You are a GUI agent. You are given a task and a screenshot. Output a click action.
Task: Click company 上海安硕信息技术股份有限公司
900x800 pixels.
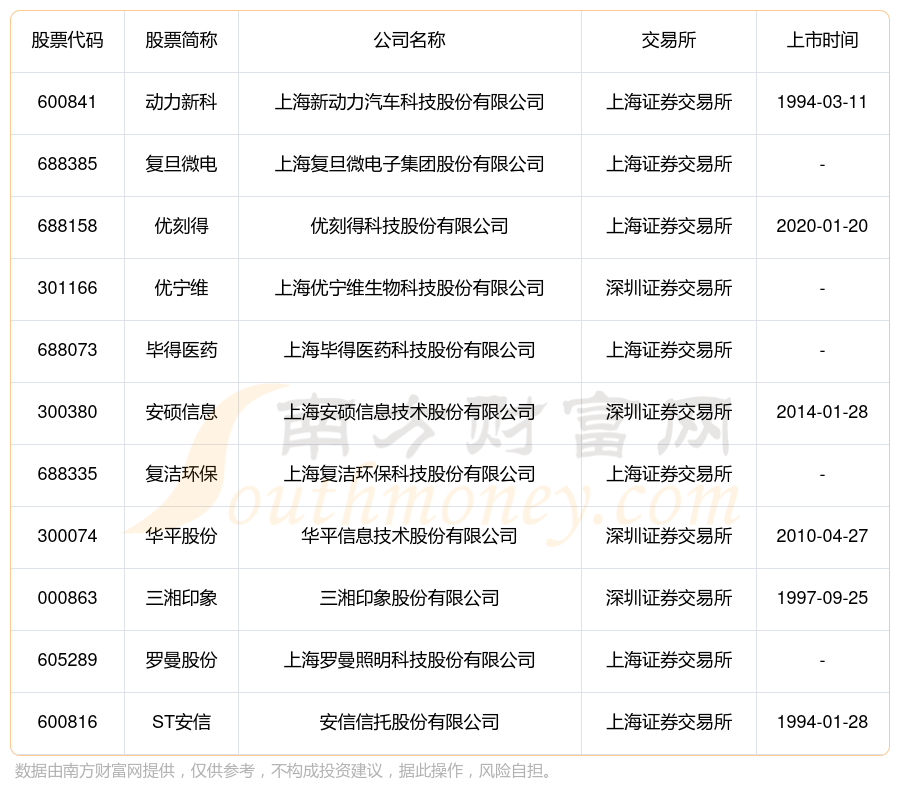point(409,412)
